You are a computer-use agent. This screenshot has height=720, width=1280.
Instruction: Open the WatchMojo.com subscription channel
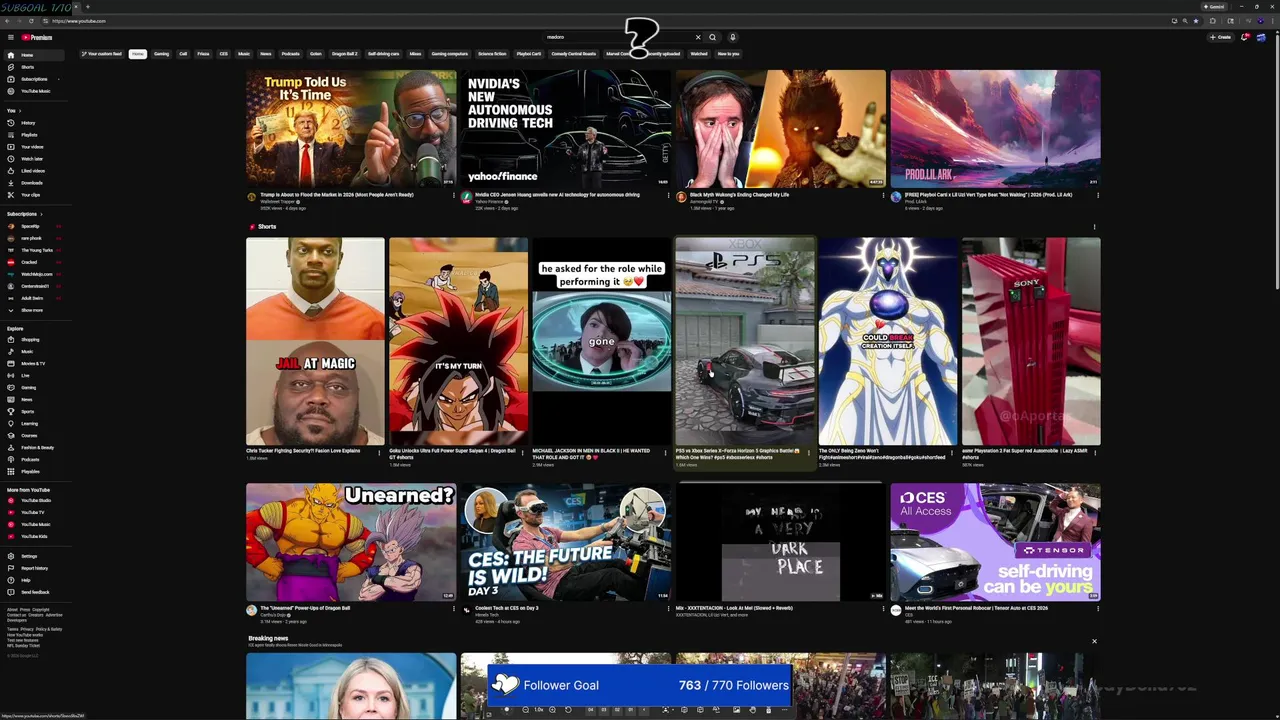(x=36, y=274)
